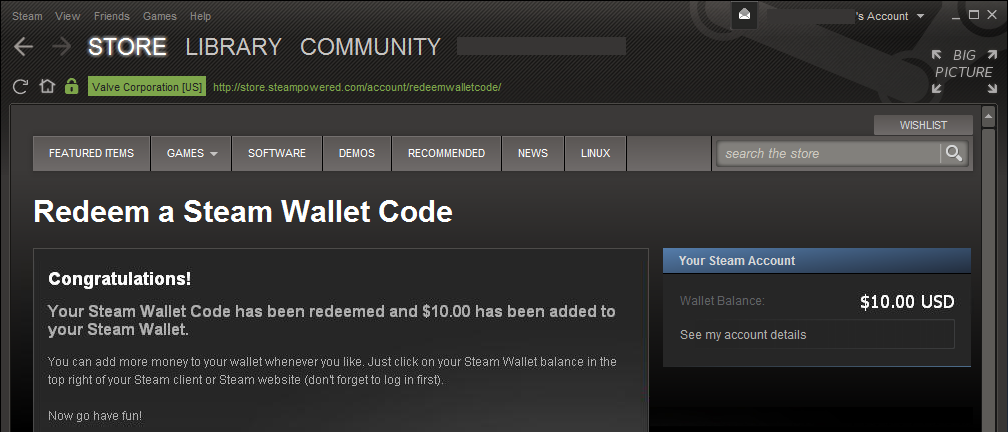Reload the page with the refresh icon
The image size is (1008, 432).
point(20,87)
